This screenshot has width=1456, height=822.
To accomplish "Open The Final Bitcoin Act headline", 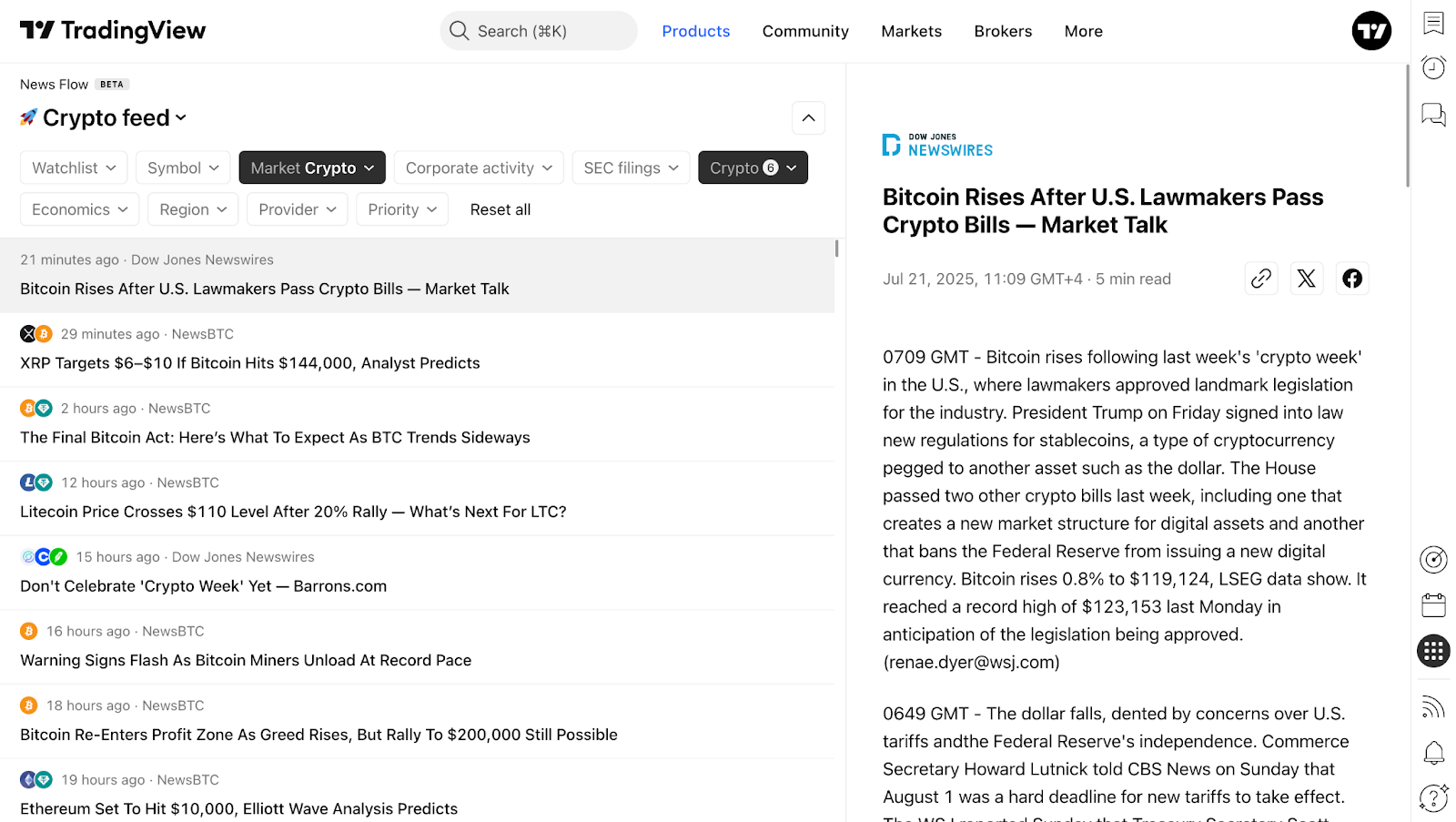I will pos(275,438).
